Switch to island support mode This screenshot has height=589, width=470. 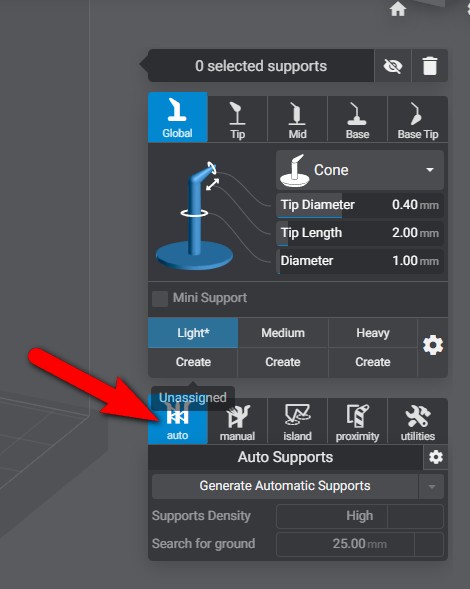tap(297, 421)
